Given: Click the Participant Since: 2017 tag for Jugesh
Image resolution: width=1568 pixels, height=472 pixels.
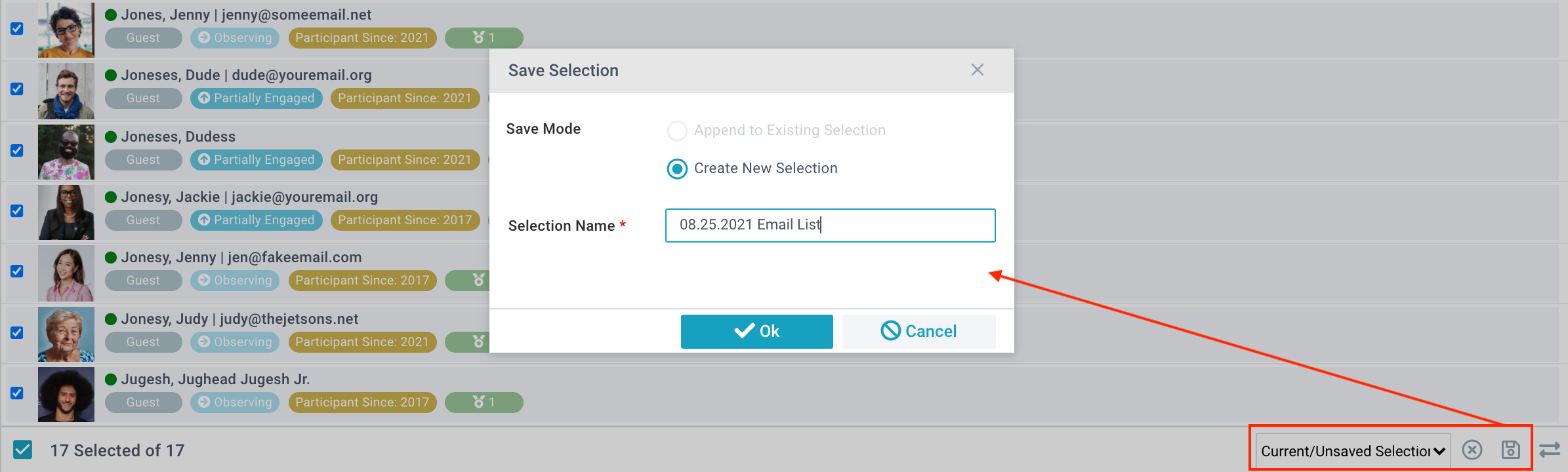Looking at the screenshot, I should coord(362,403).
